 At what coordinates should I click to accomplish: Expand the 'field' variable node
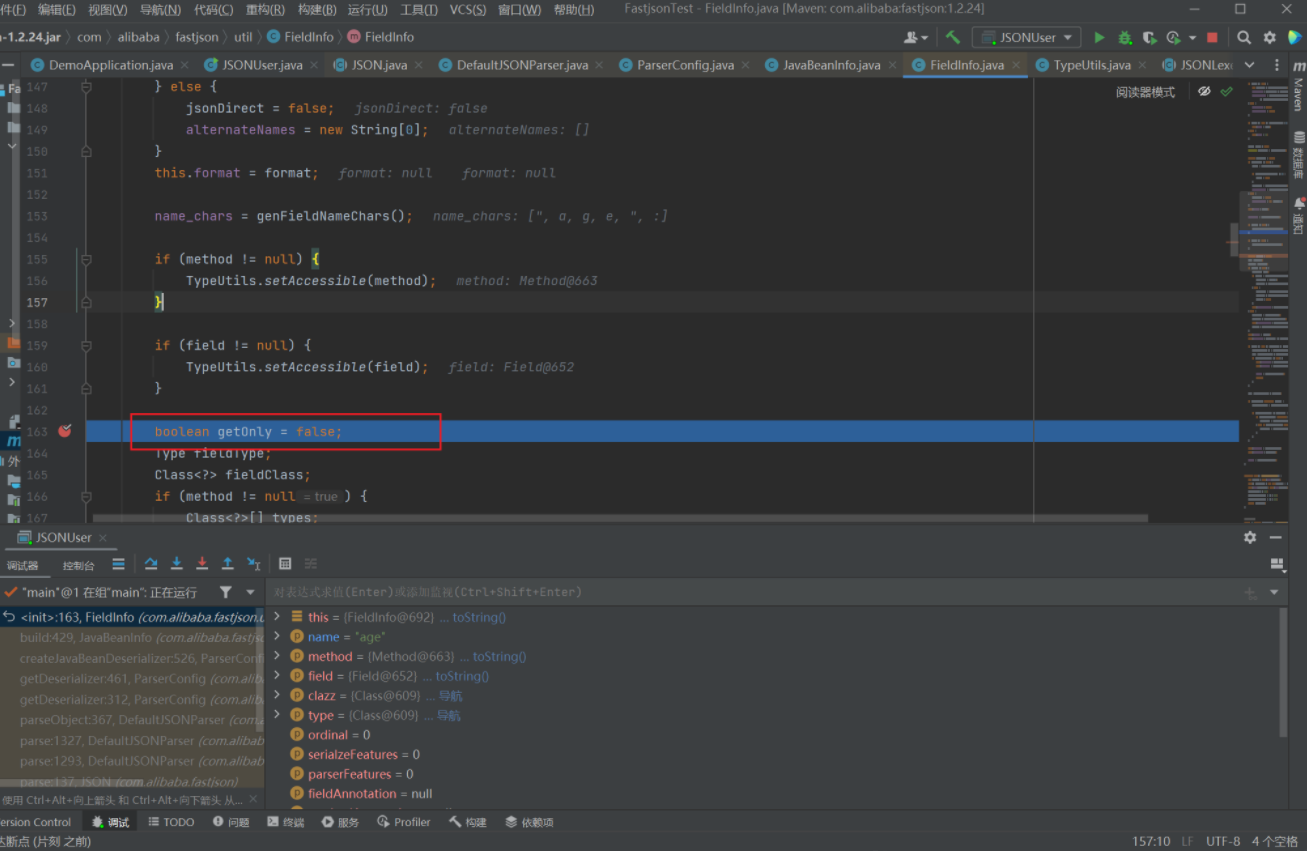point(277,676)
